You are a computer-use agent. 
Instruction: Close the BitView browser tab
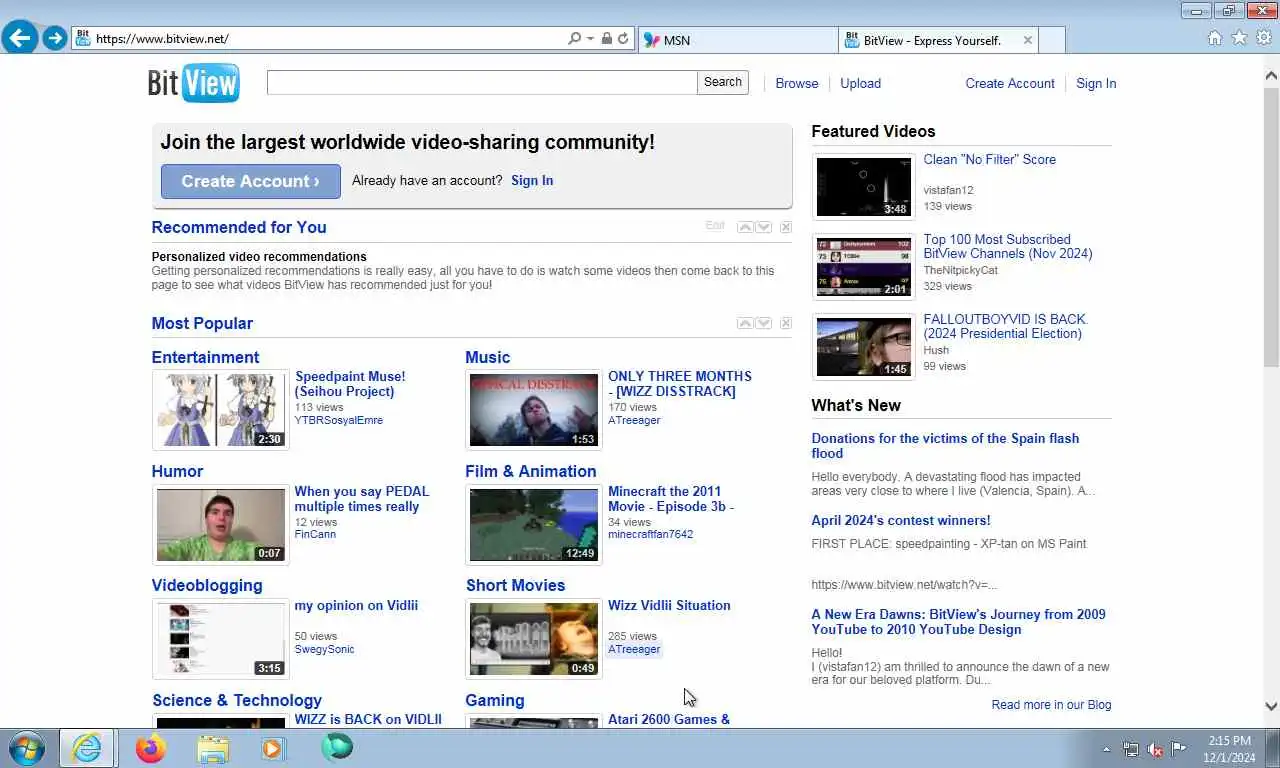pyautogui.click(x=1027, y=40)
